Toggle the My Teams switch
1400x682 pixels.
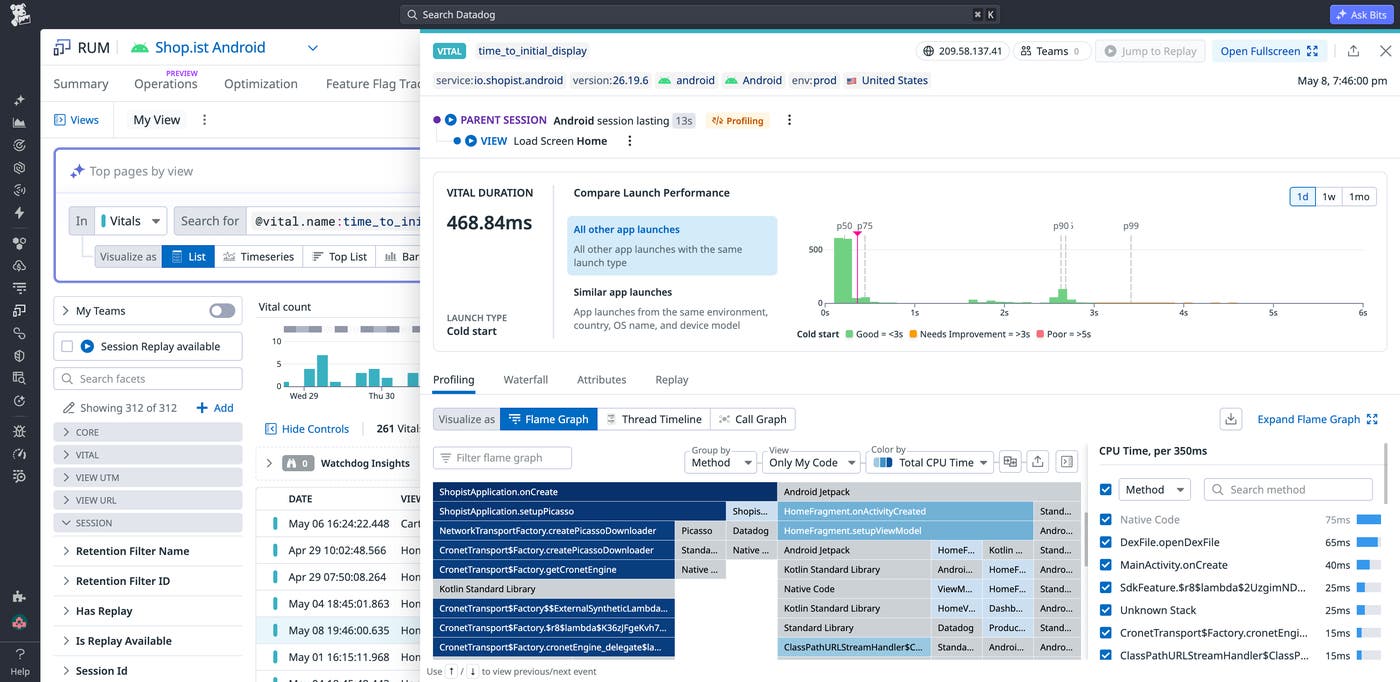tap(222, 311)
